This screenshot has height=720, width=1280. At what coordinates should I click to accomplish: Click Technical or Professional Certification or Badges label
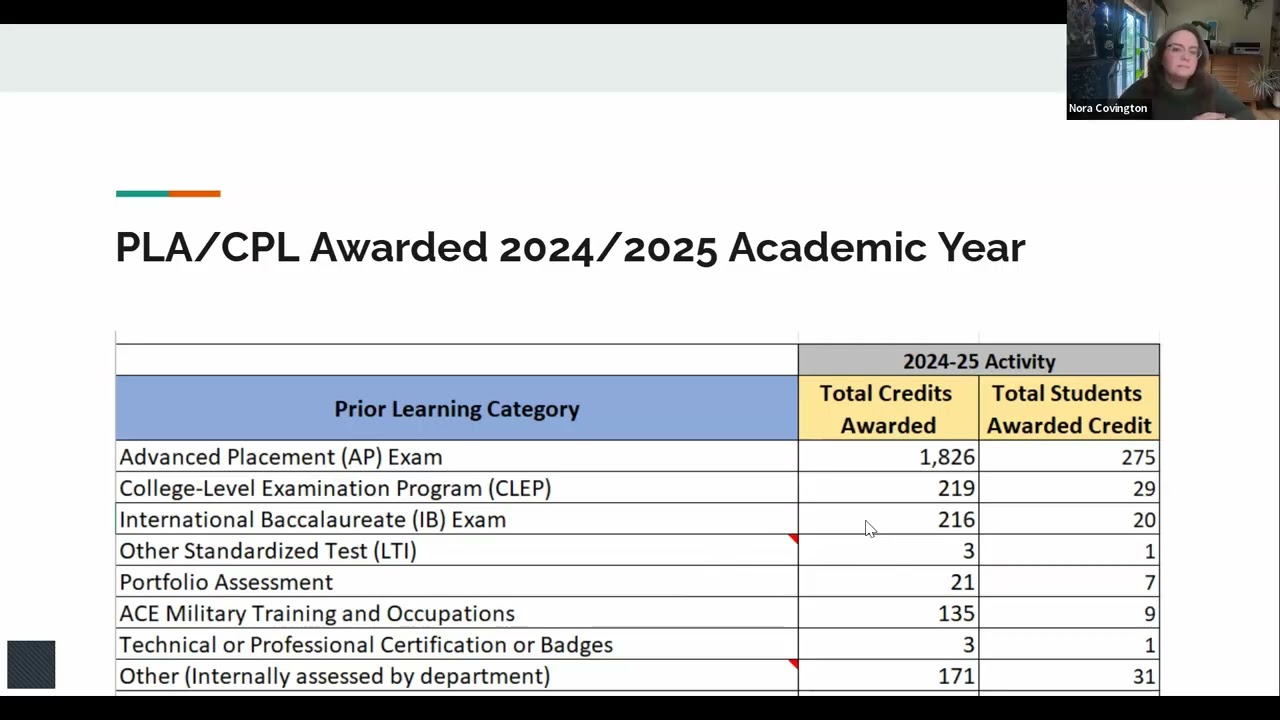coord(366,645)
